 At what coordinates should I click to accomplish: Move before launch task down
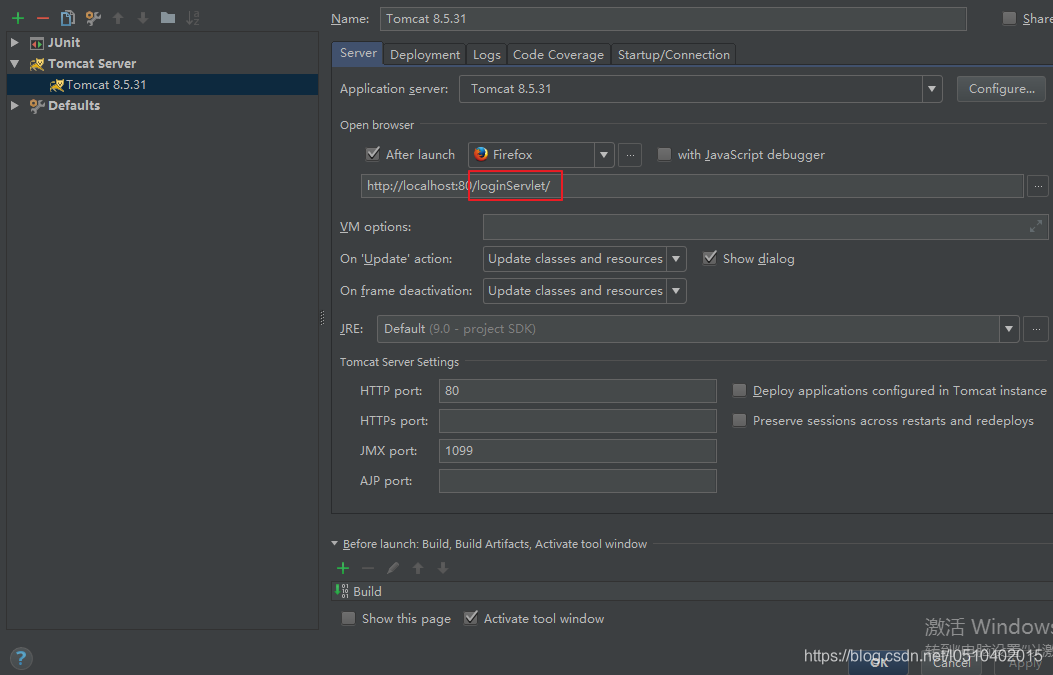tap(443, 568)
